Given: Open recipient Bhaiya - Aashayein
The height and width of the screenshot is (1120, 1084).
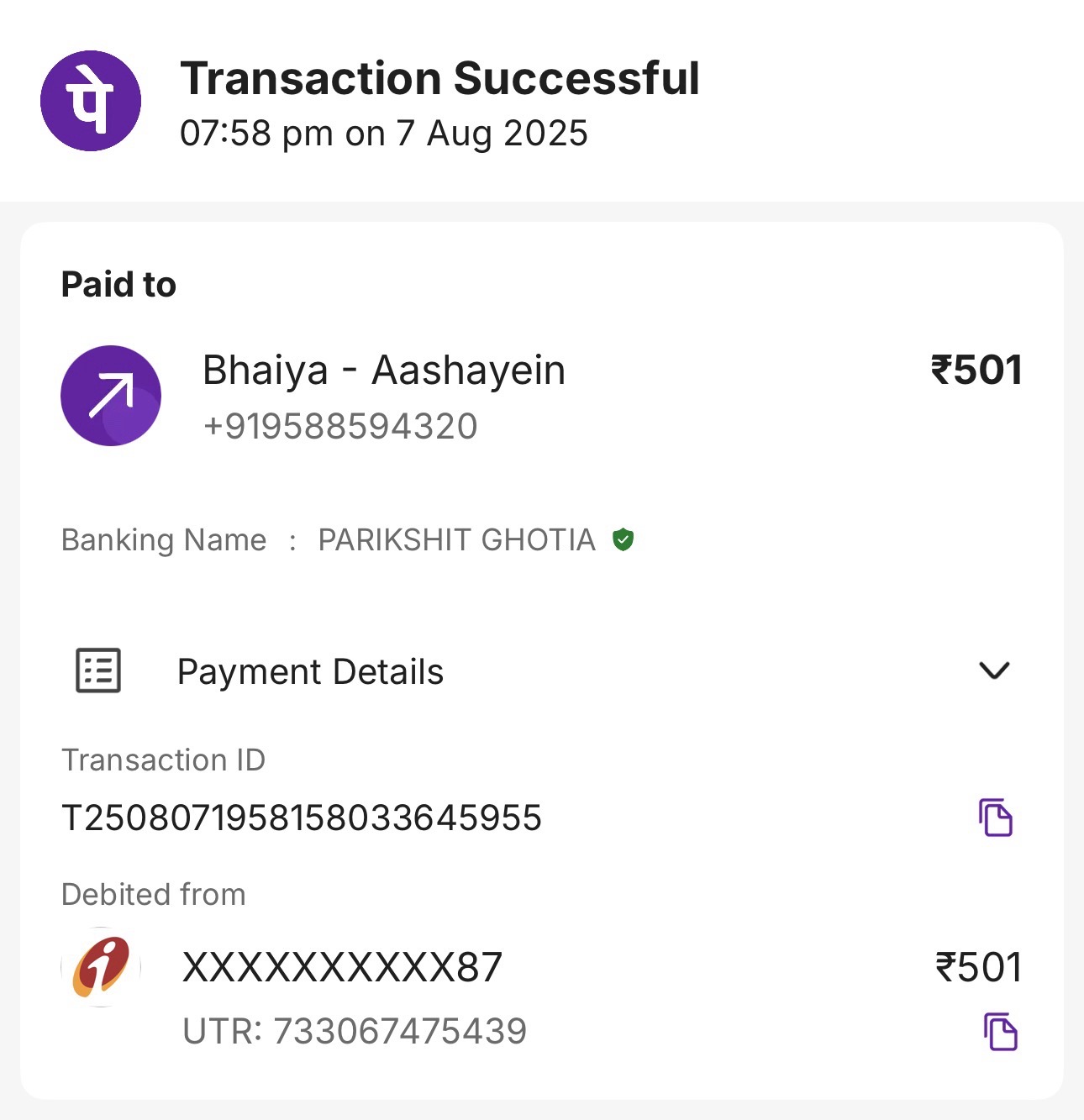Looking at the screenshot, I should point(384,371).
